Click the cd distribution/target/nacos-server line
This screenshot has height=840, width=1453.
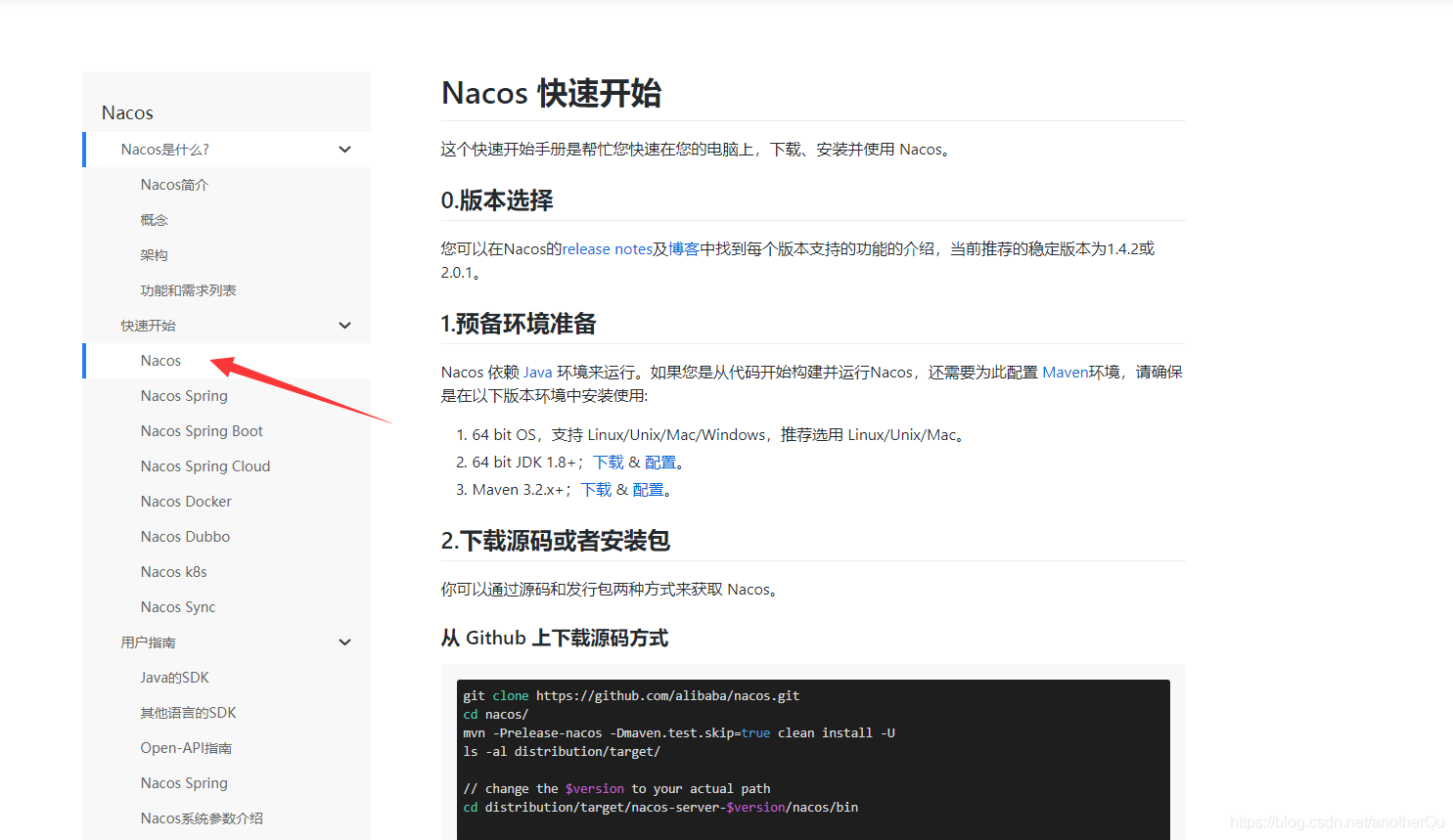click(660, 808)
